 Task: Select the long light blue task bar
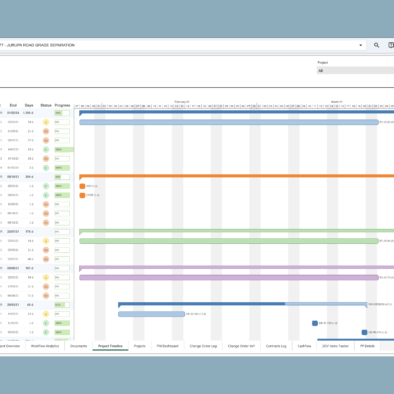229,122
